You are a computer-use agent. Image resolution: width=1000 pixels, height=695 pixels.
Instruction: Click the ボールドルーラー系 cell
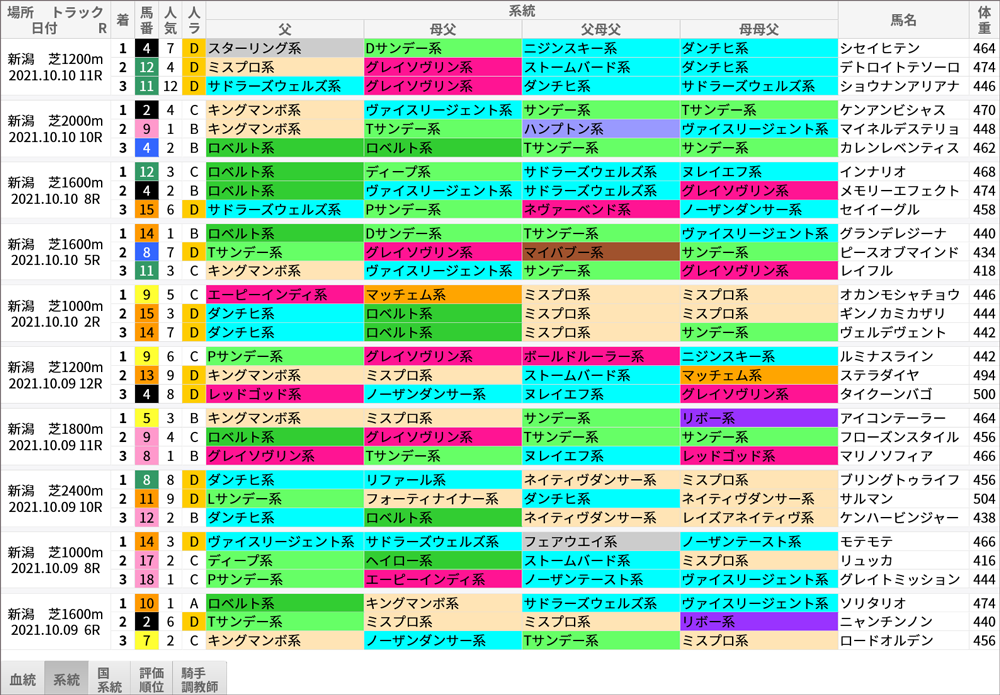coord(599,356)
